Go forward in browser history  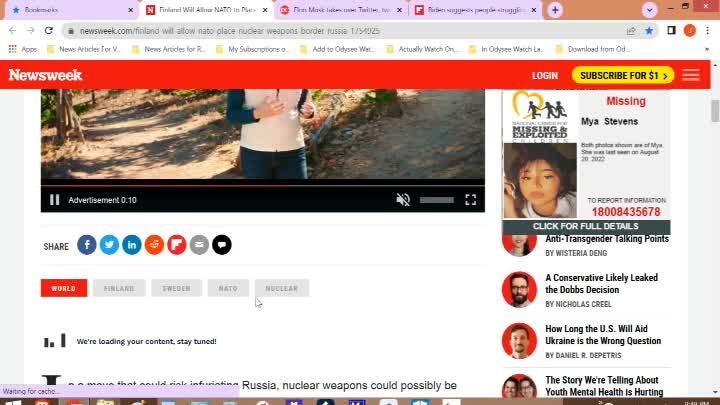tap(30, 31)
